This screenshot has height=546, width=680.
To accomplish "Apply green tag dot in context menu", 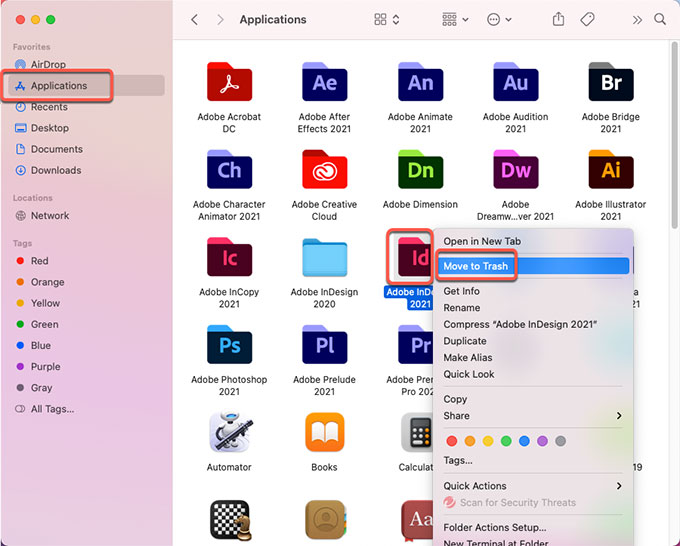I will tap(506, 441).
